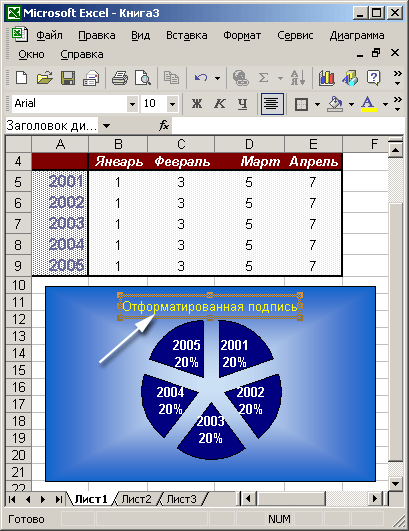Open the Вставка menu

point(187,35)
